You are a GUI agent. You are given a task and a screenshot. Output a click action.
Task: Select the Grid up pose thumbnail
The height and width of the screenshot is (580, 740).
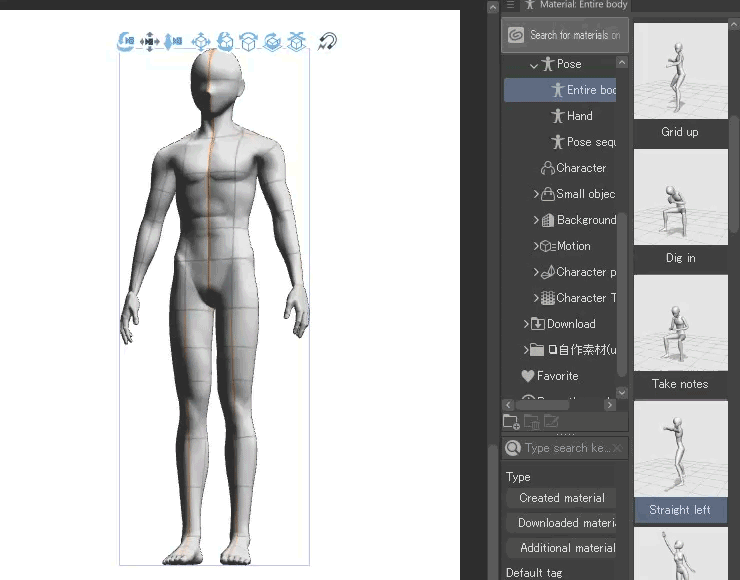point(681,71)
